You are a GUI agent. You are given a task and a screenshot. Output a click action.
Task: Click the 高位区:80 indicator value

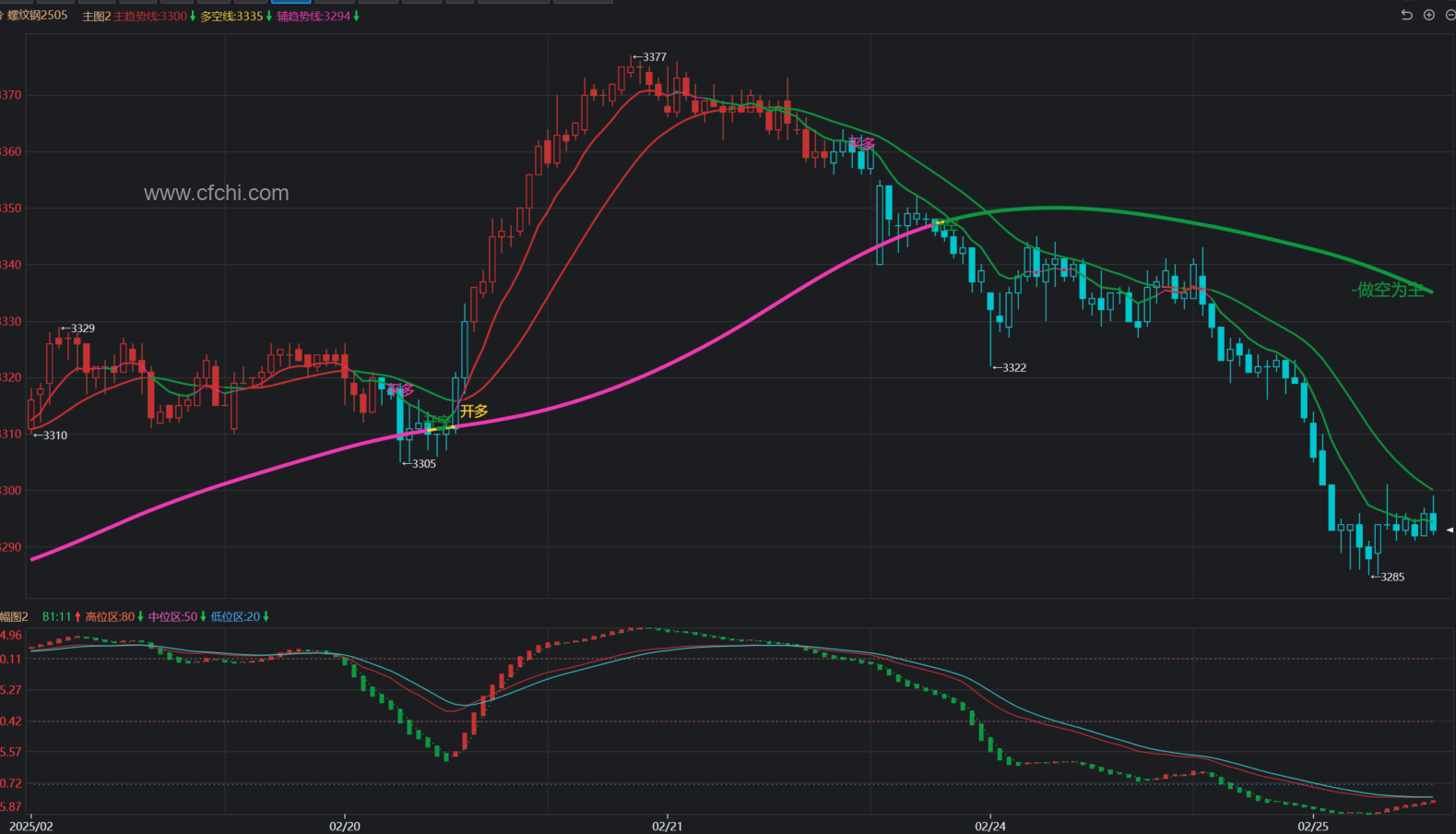click(x=110, y=616)
